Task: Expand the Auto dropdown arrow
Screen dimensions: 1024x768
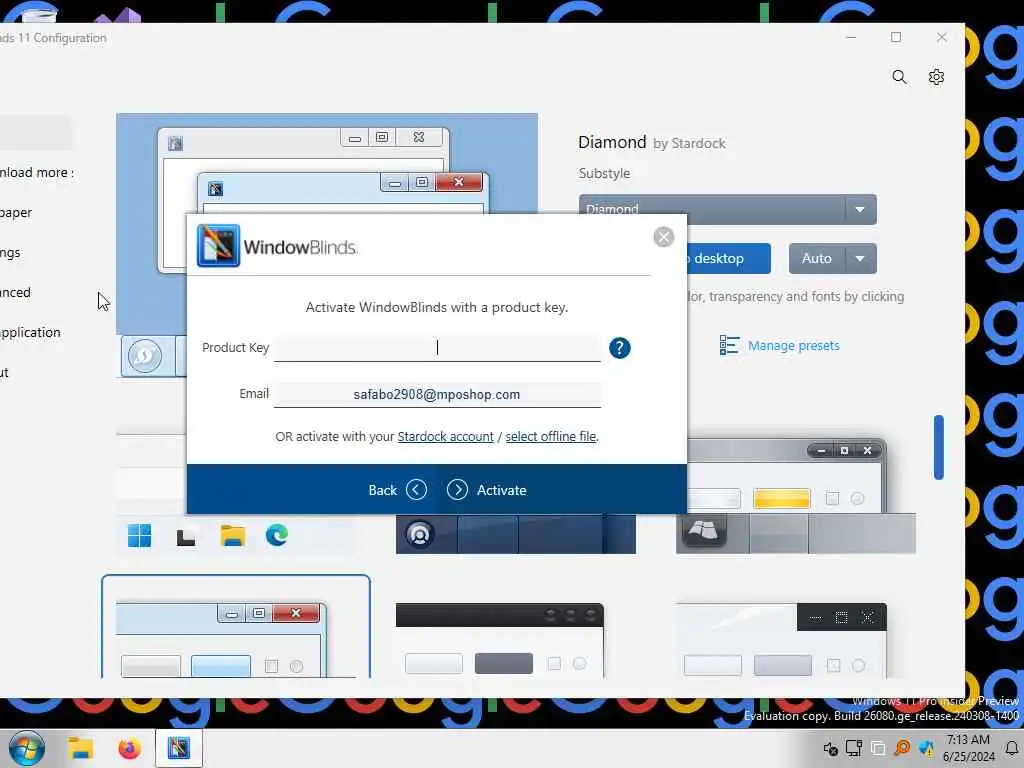Action: click(860, 259)
